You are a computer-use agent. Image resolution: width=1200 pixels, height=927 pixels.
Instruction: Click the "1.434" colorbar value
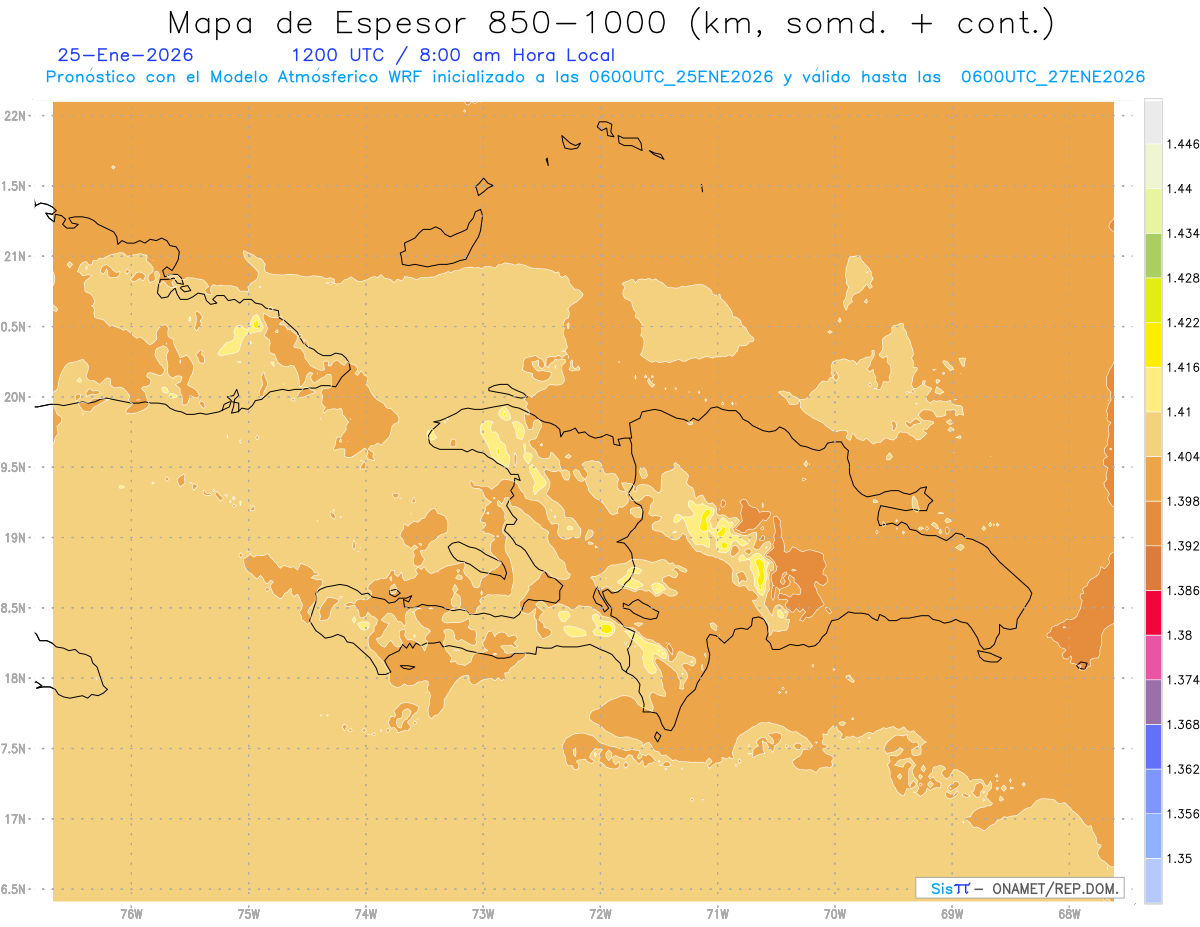[x=1183, y=233]
